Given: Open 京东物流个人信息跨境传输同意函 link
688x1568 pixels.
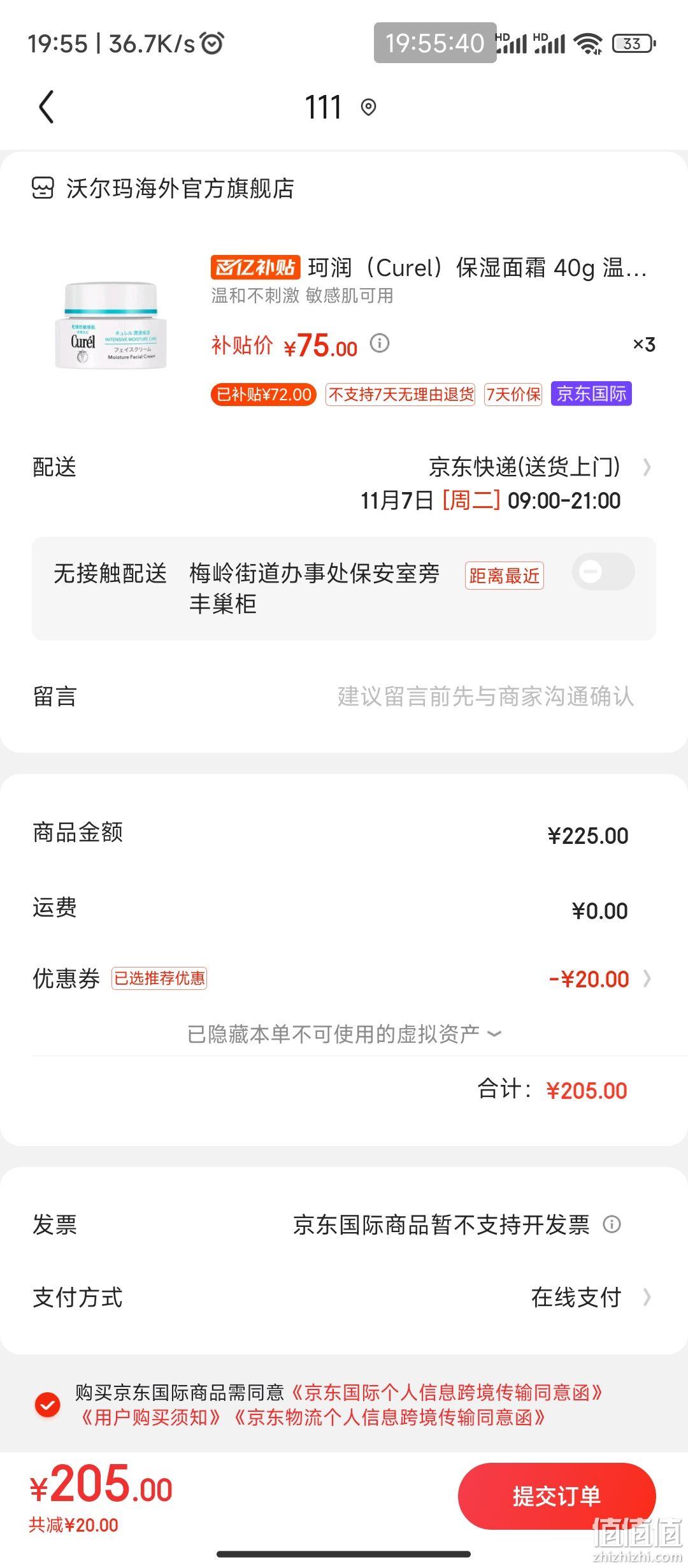Looking at the screenshot, I should click(x=389, y=1418).
